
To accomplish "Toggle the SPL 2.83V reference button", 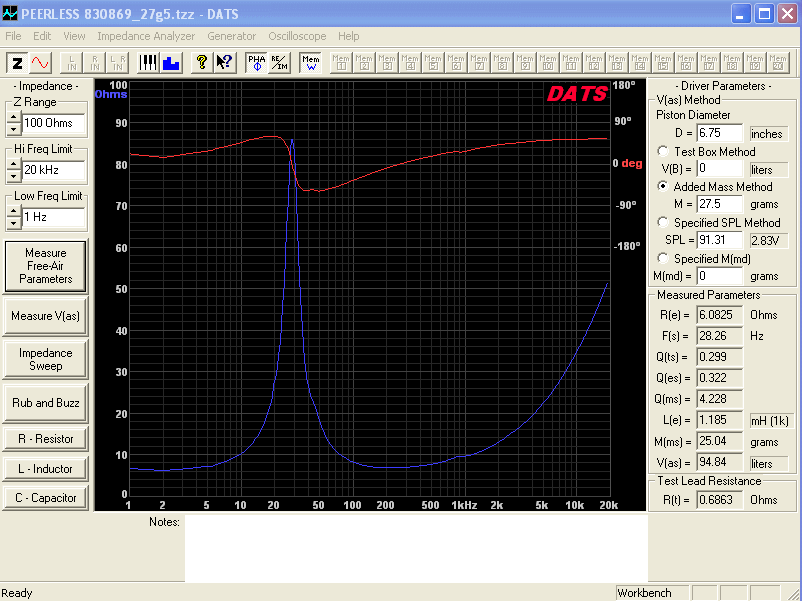I will 768,240.
